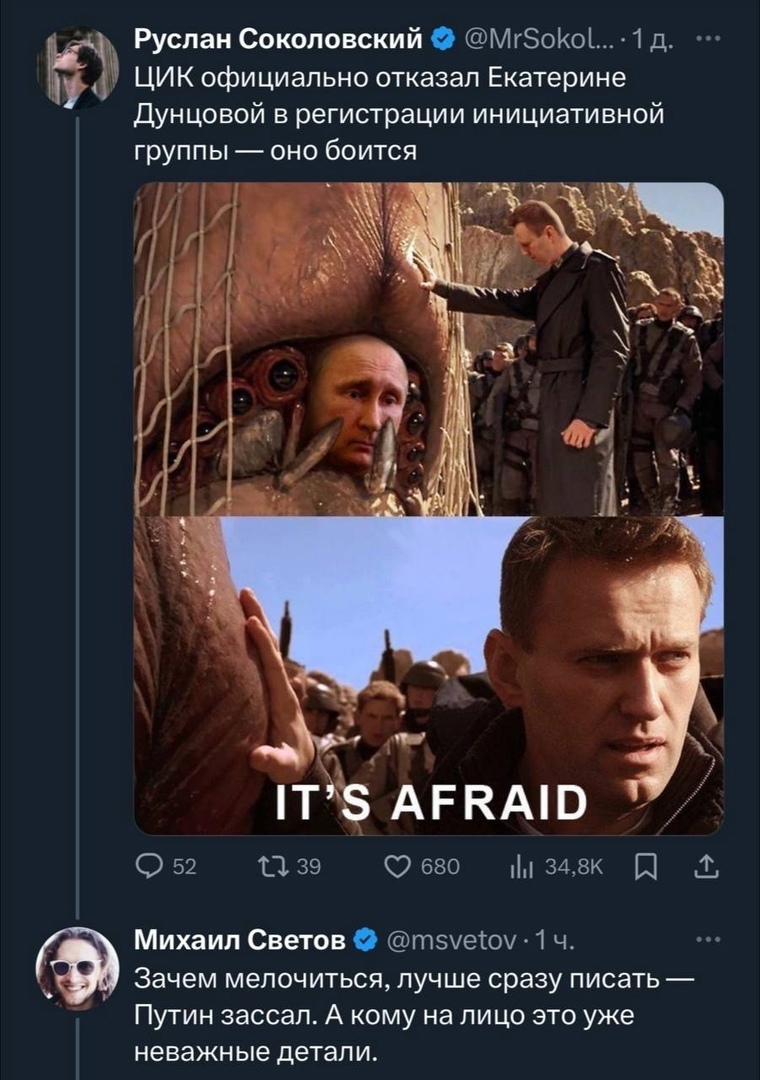Viewport: 760px width, 1080px height.
Task: Open more options menu on Михаил Светов's reply
Action: tap(706, 939)
